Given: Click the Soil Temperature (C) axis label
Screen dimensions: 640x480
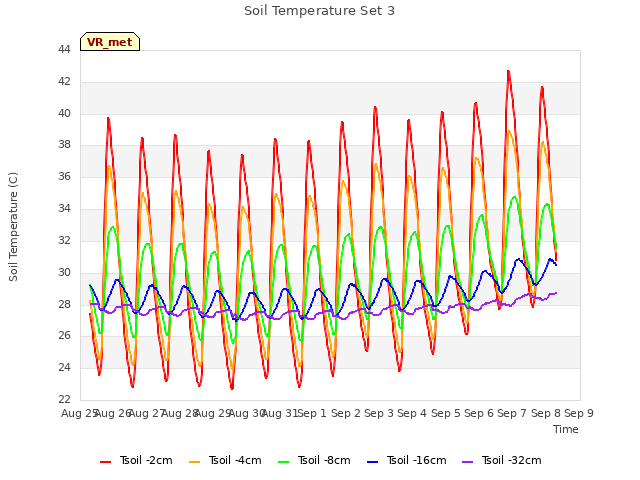Looking at the screenshot, I should (13, 227).
